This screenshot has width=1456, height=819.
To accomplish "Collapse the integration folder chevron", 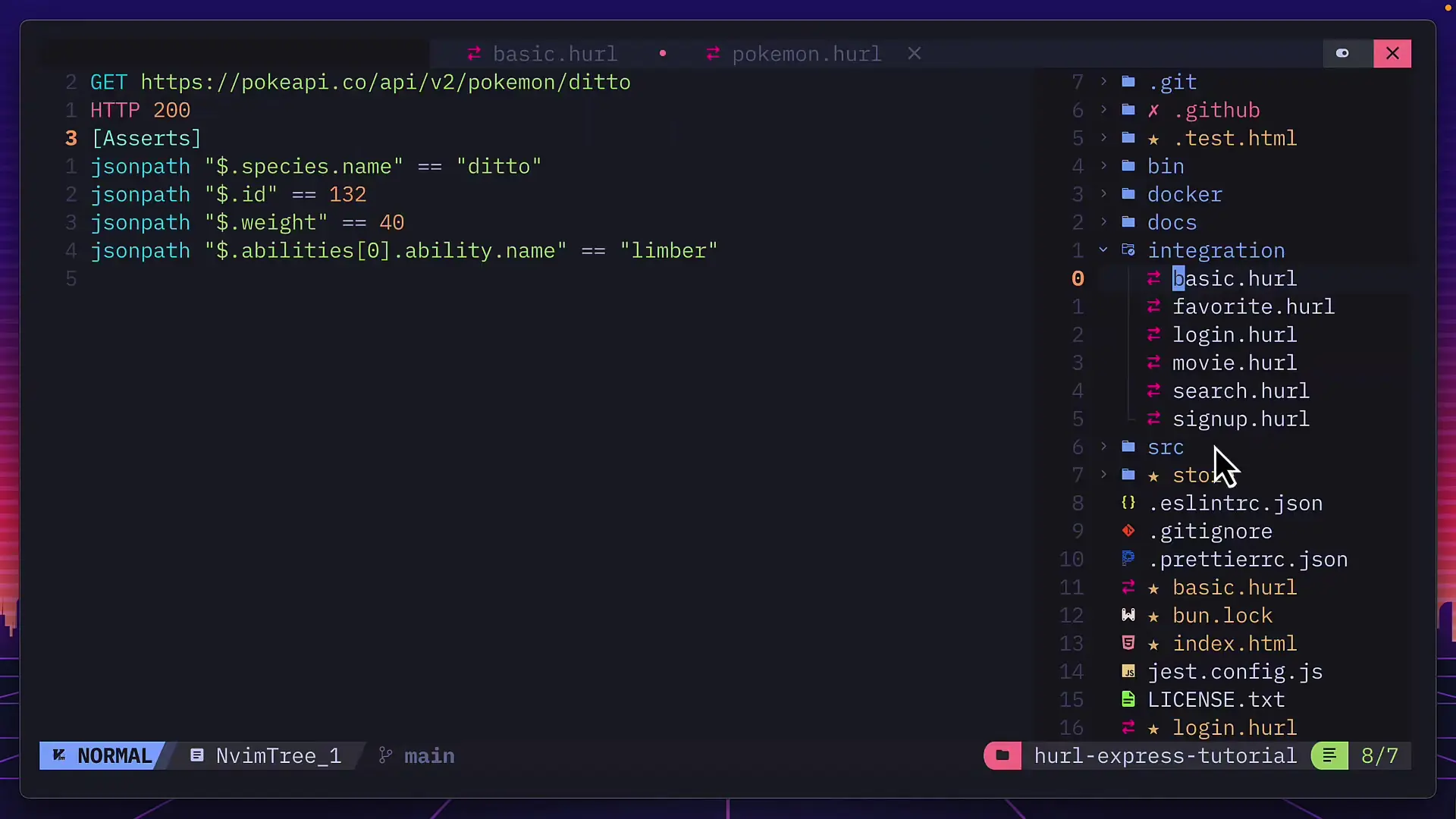I will pyautogui.click(x=1103, y=250).
